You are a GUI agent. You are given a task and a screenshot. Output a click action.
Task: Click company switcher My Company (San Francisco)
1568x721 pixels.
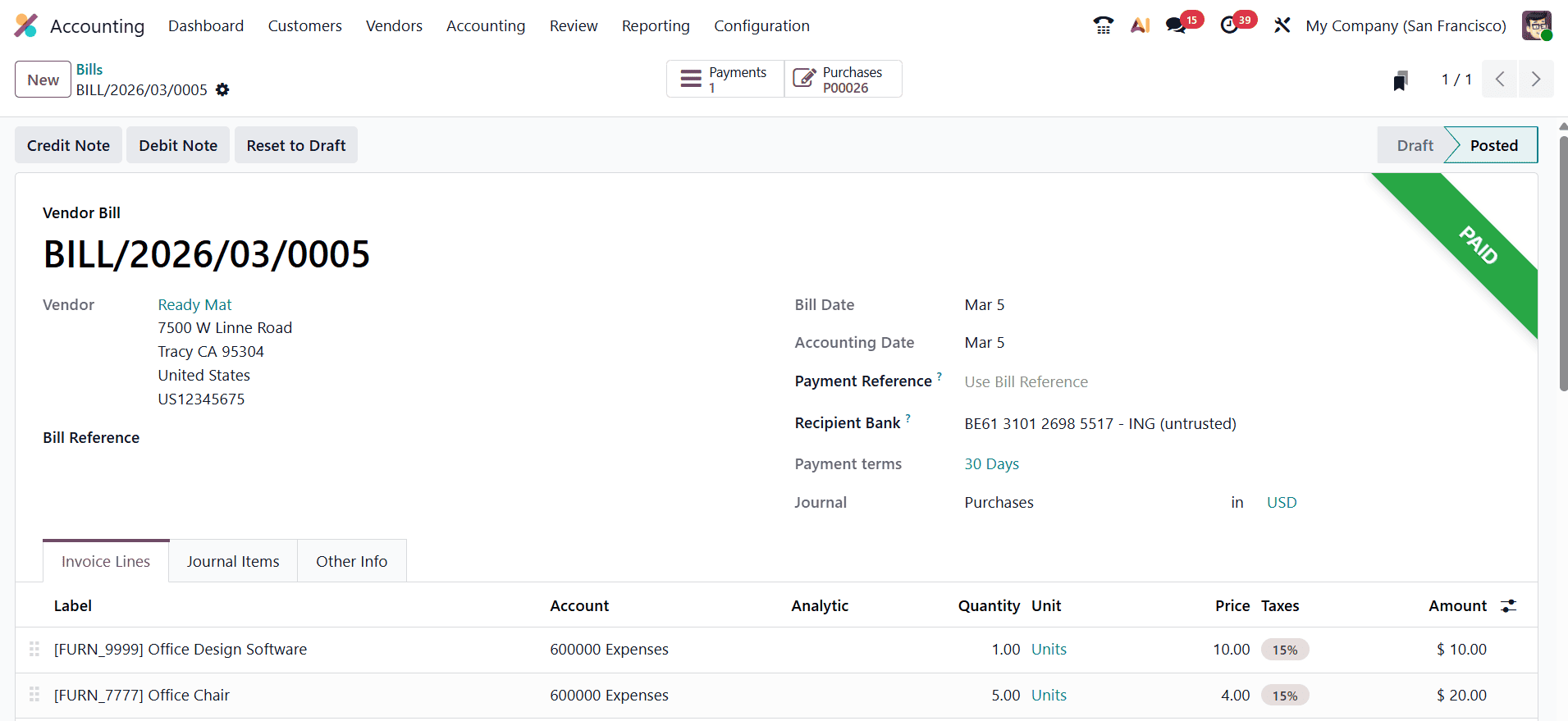1406,25
